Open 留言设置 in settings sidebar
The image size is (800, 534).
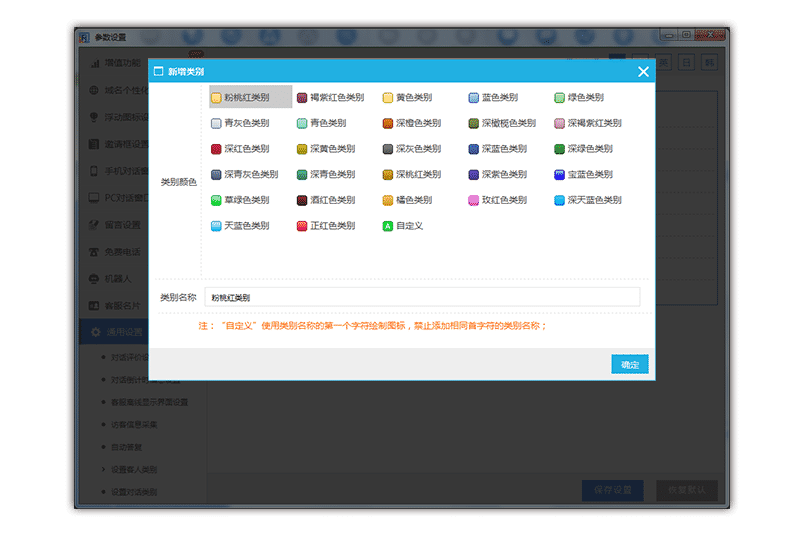pyautogui.click(x=115, y=224)
